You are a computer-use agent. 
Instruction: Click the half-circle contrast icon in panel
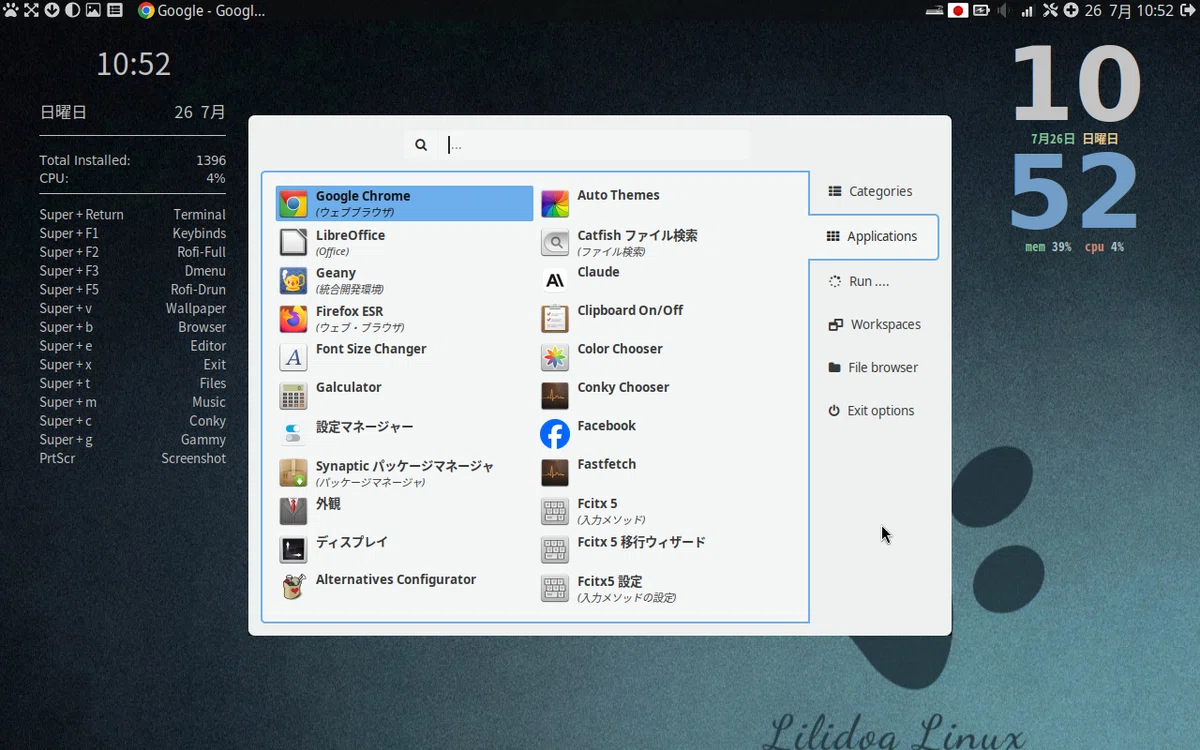pos(72,11)
